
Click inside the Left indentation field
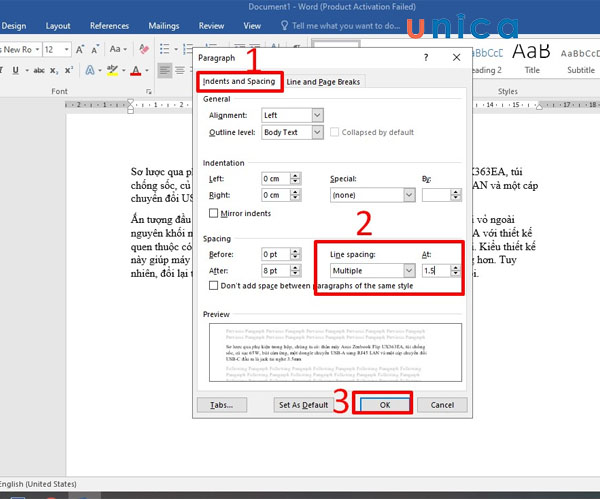click(x=276, y=179)
